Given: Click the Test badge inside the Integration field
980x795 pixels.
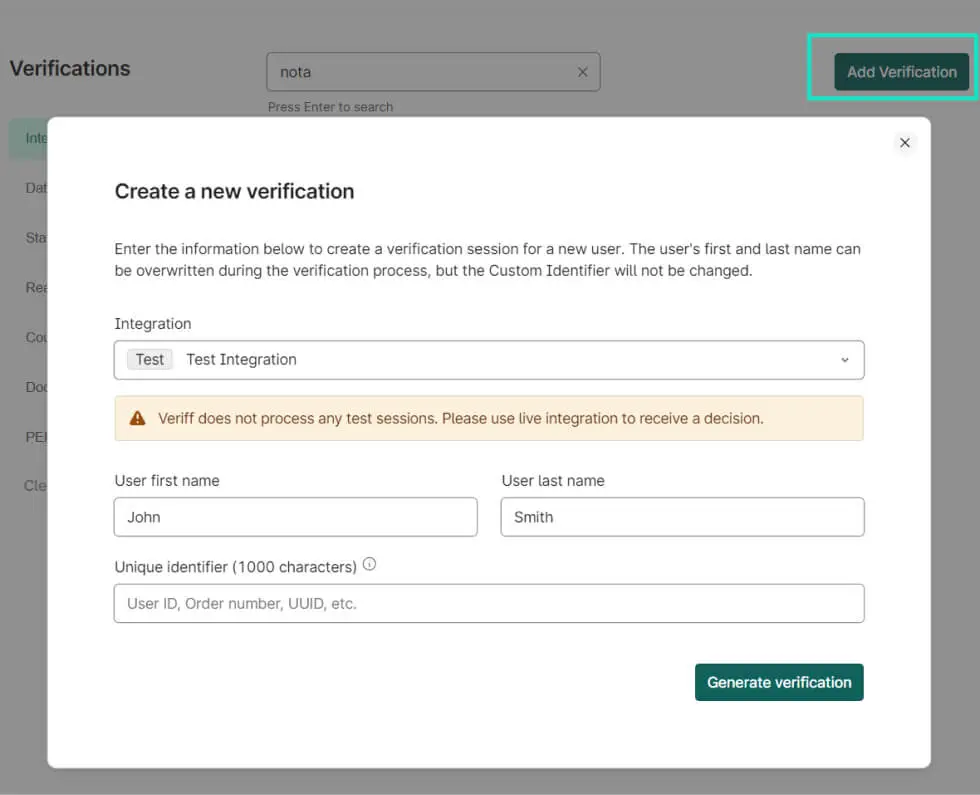Looking at the screenshot, I should tap(149, 359).
